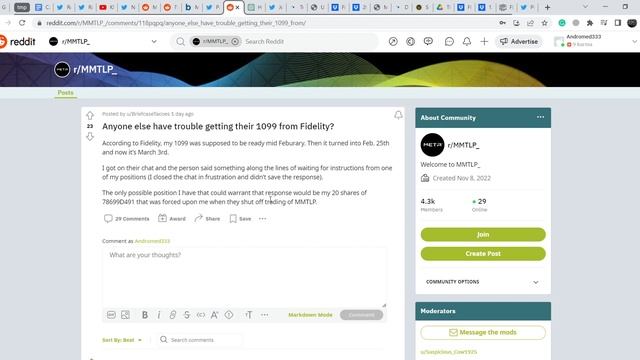Viewport: 640px width, 360px height.
Task: Focus the comment text box
Action: pos(244,278)
